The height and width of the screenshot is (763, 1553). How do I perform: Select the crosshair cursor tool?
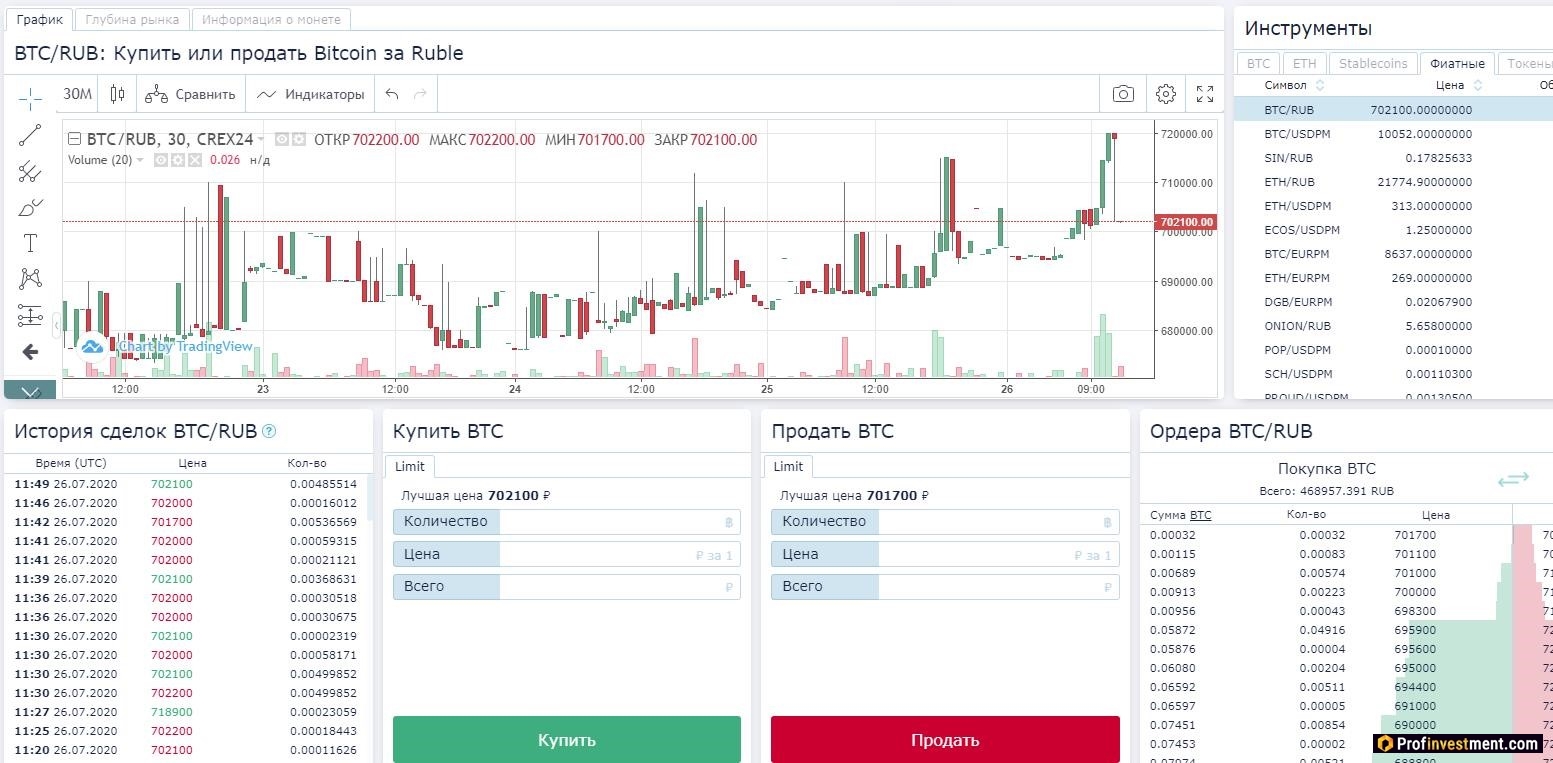pos(30,97)
